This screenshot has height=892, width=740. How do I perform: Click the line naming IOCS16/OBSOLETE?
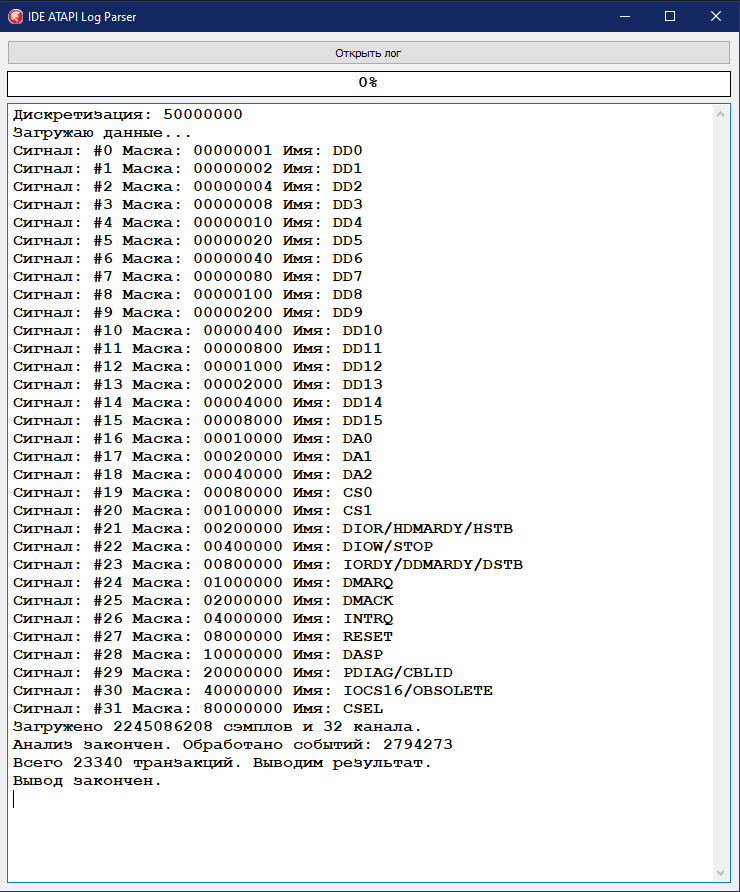[x=253, y=691]
